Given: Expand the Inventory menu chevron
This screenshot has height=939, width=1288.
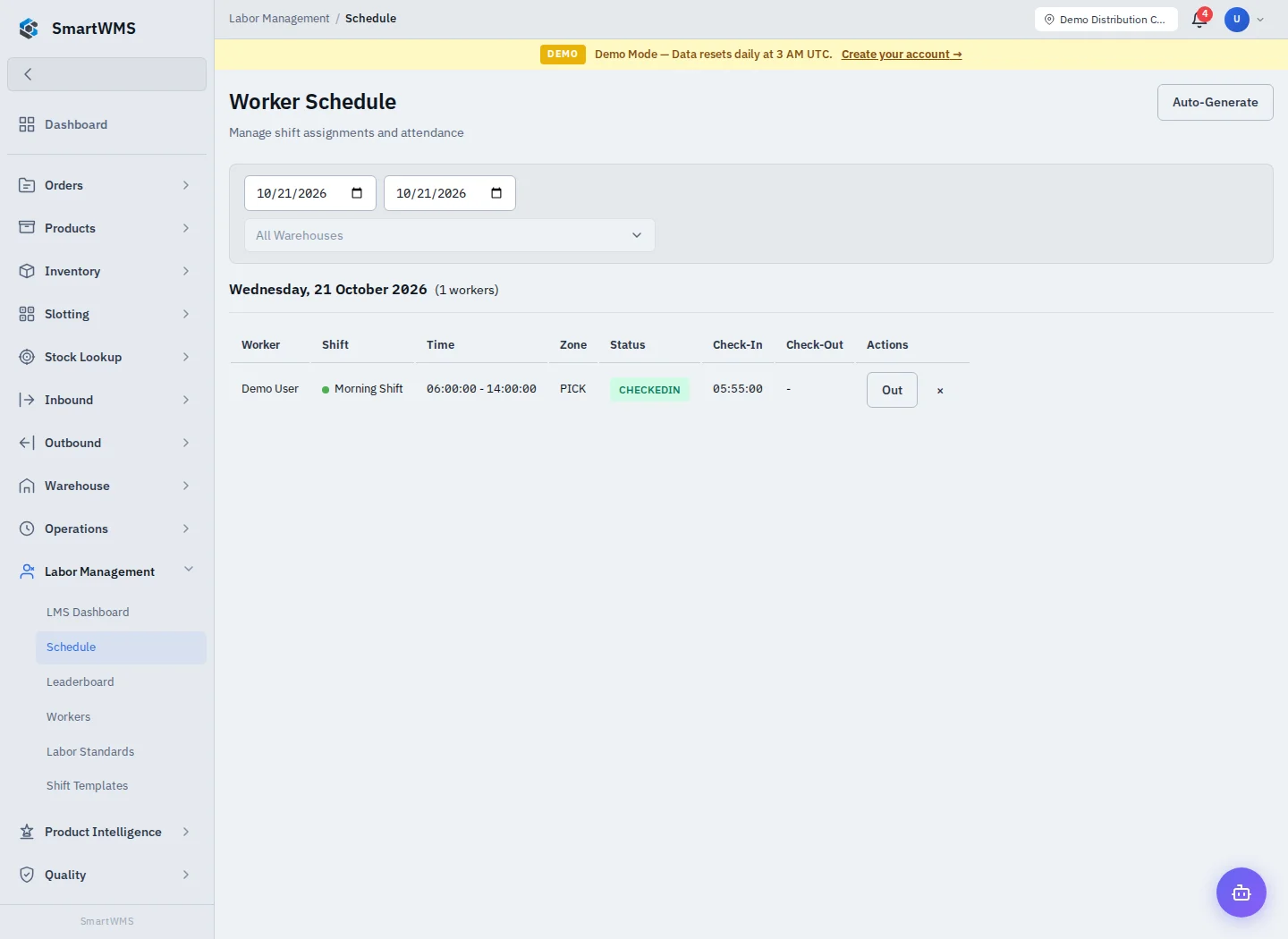Looking at the screenshot, I should point(186,271).
